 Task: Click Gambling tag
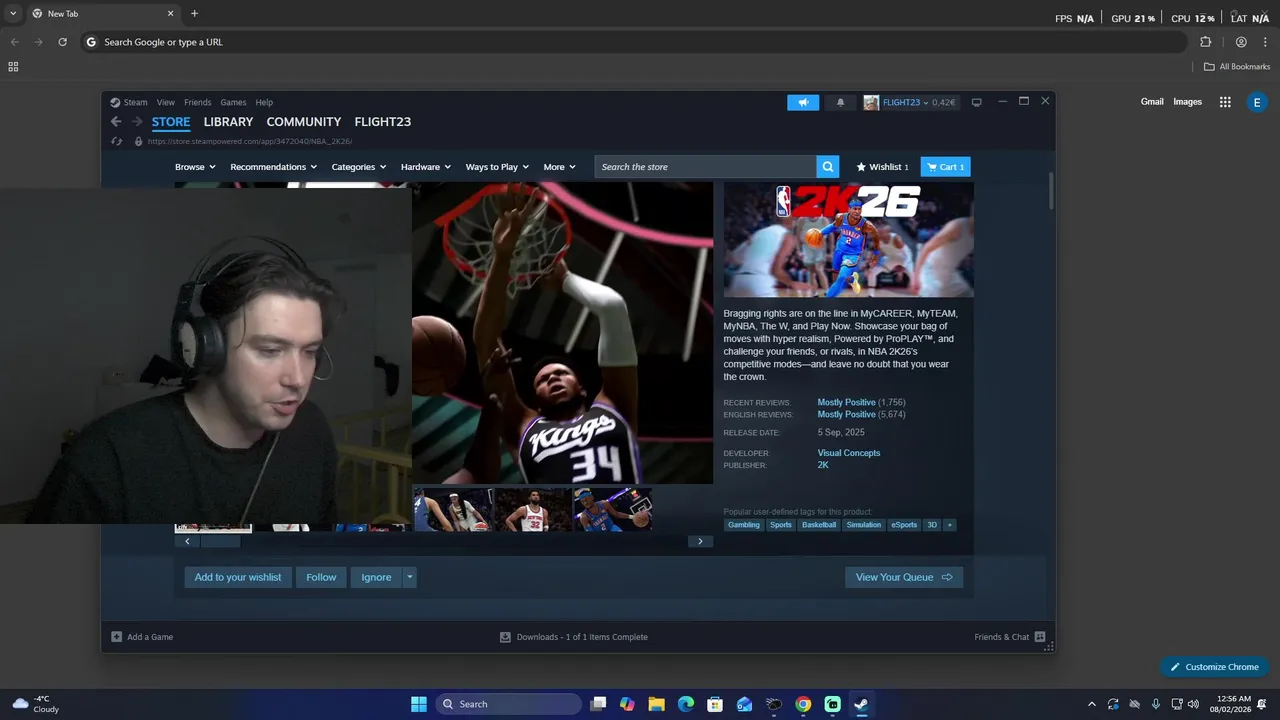[x=743, y=525]
